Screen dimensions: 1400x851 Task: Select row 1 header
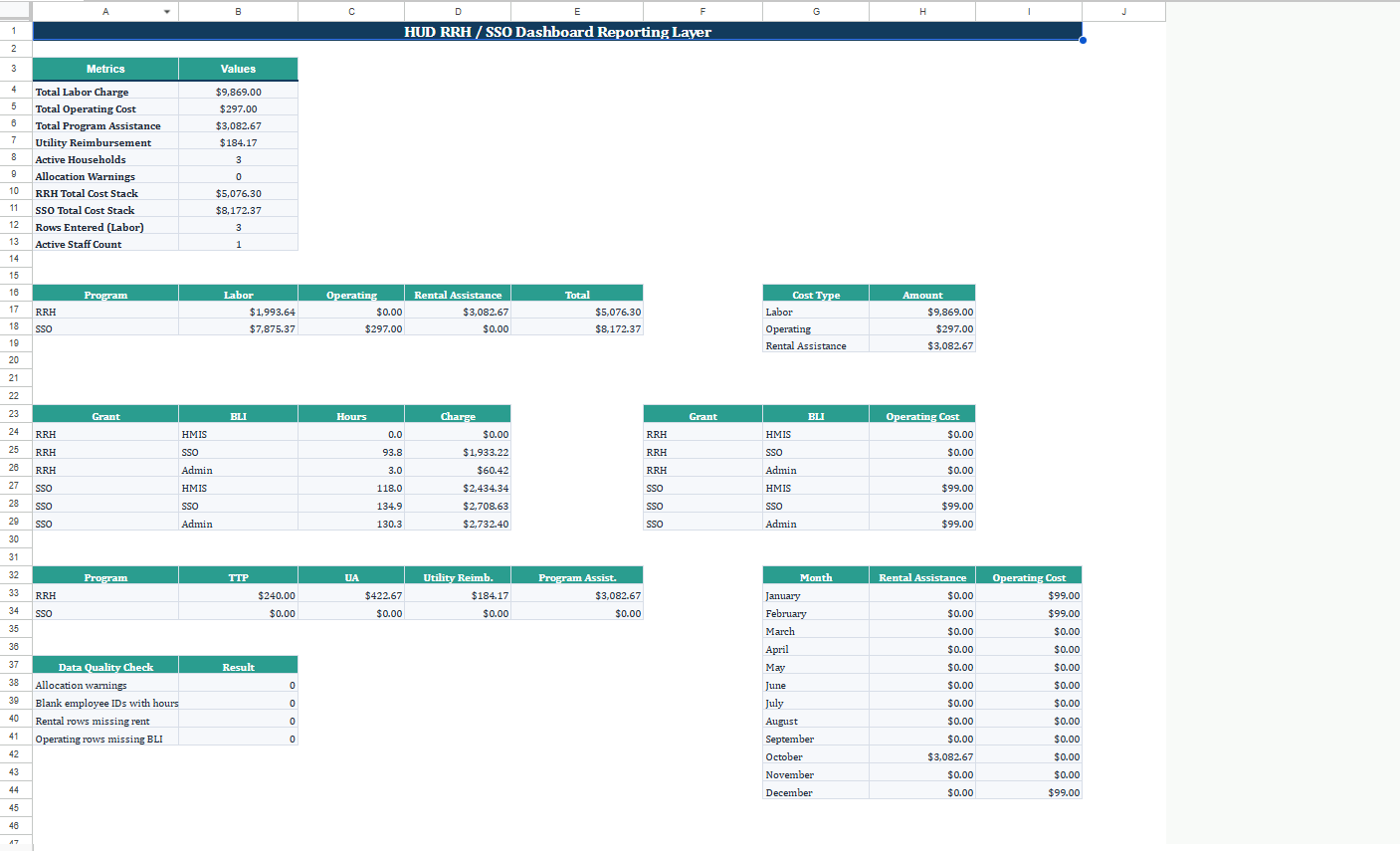click(14, 31)
